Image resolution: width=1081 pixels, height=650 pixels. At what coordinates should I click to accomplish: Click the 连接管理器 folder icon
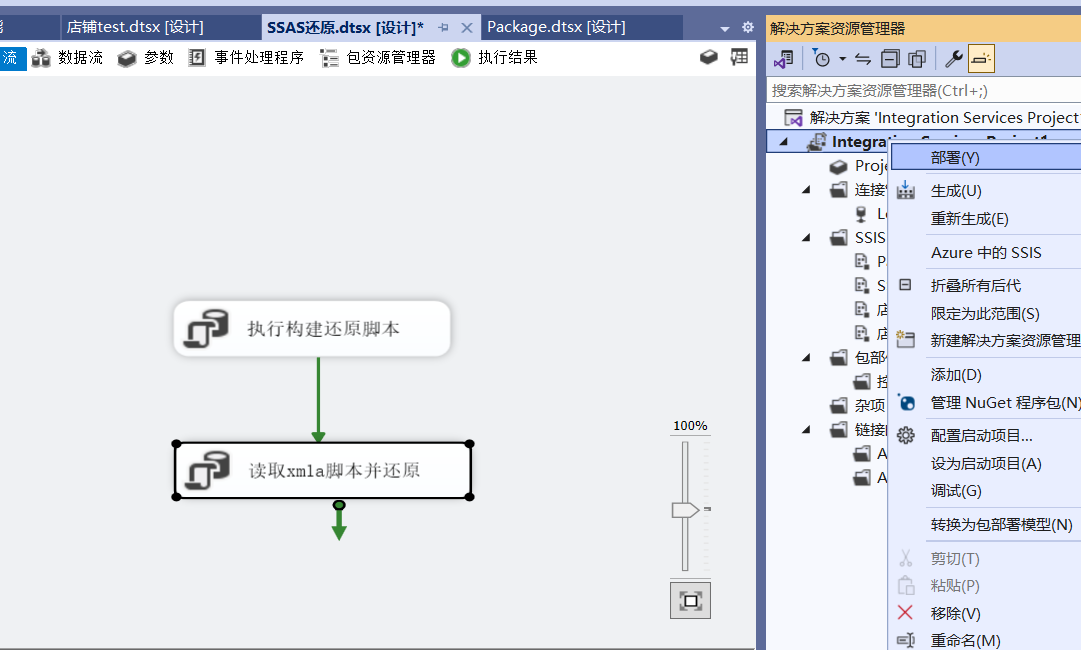point(838,190)
